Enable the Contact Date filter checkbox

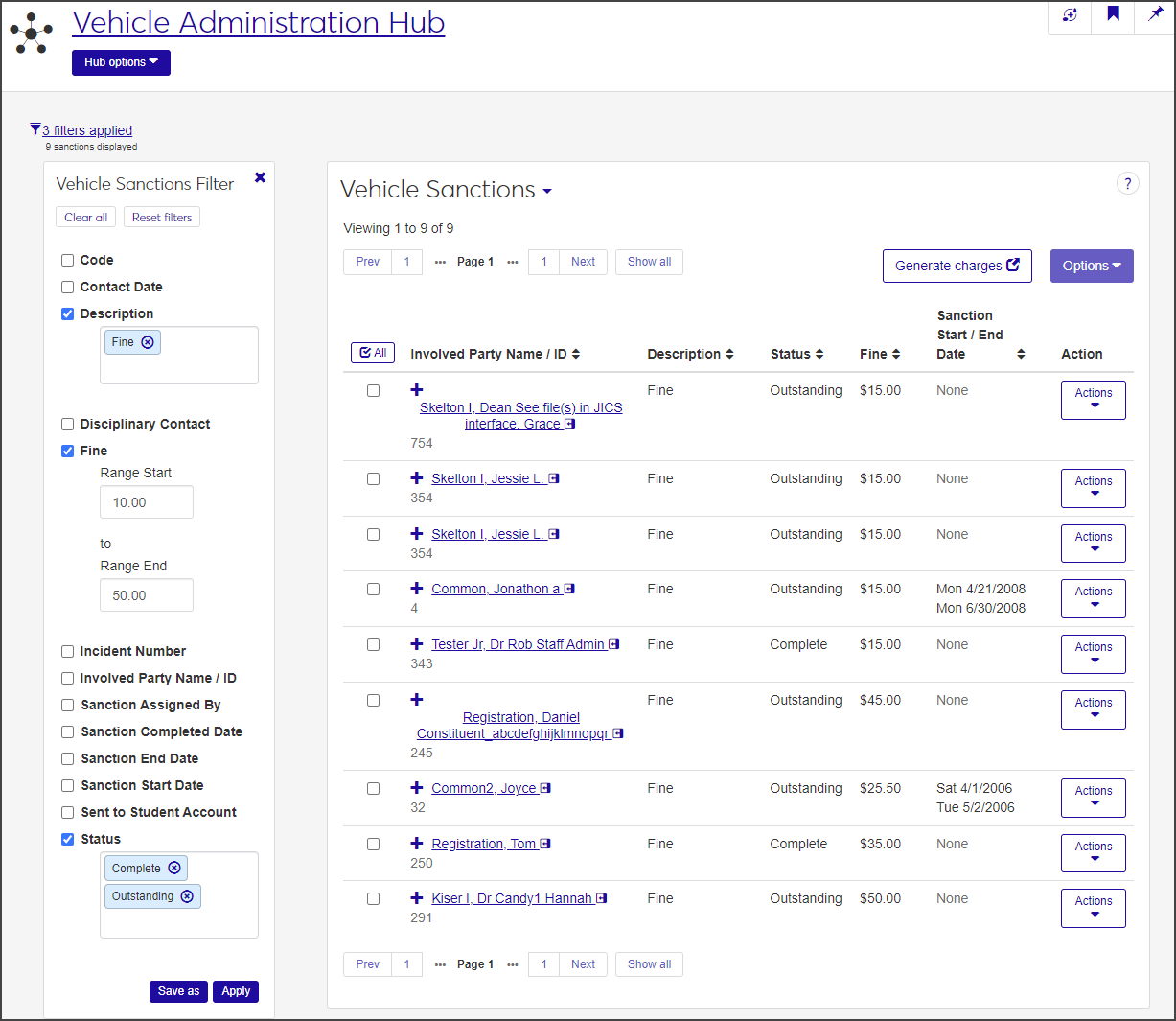pyautogui.click(x=68, y=287)
